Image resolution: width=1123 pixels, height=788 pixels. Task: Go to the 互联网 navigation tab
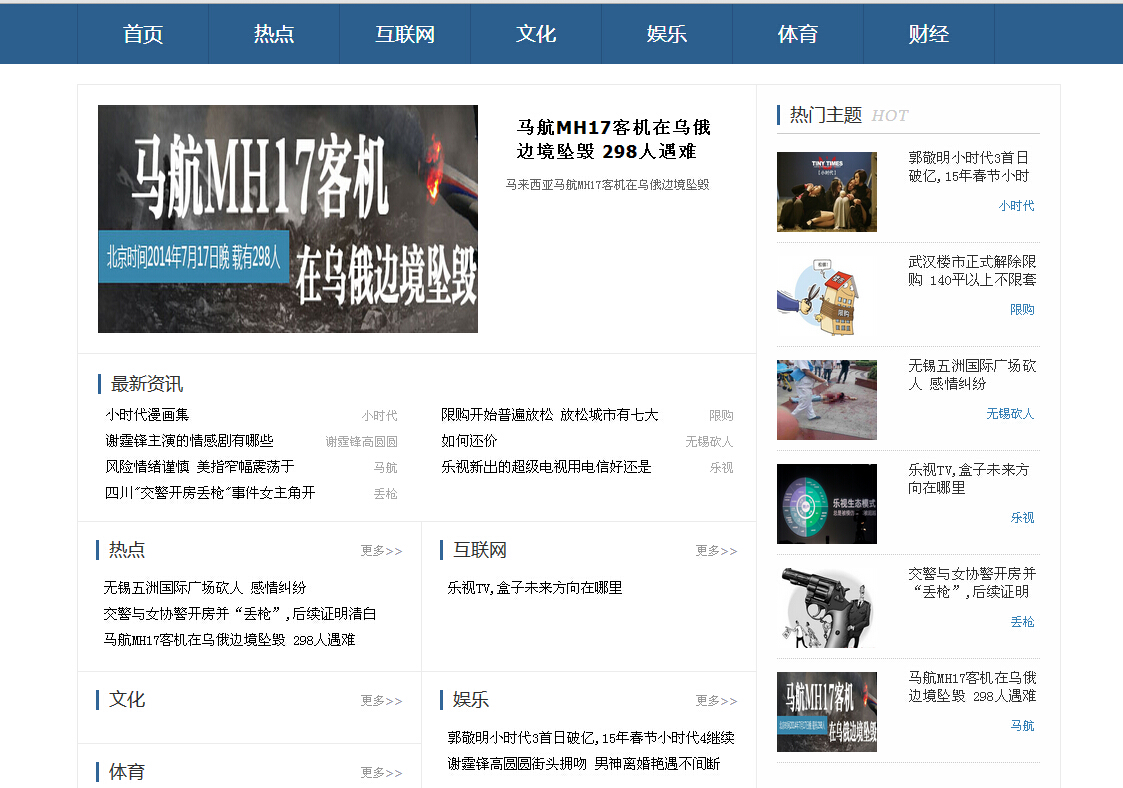[x=405, y=34]
